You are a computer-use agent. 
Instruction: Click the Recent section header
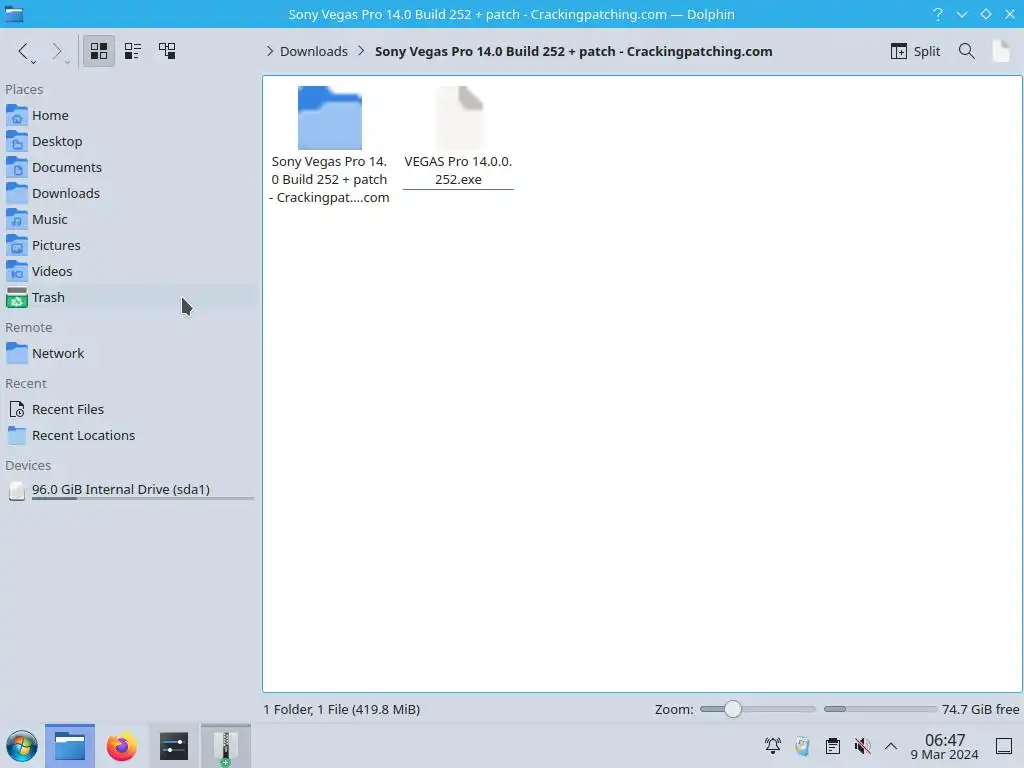(x=26, y=384)
